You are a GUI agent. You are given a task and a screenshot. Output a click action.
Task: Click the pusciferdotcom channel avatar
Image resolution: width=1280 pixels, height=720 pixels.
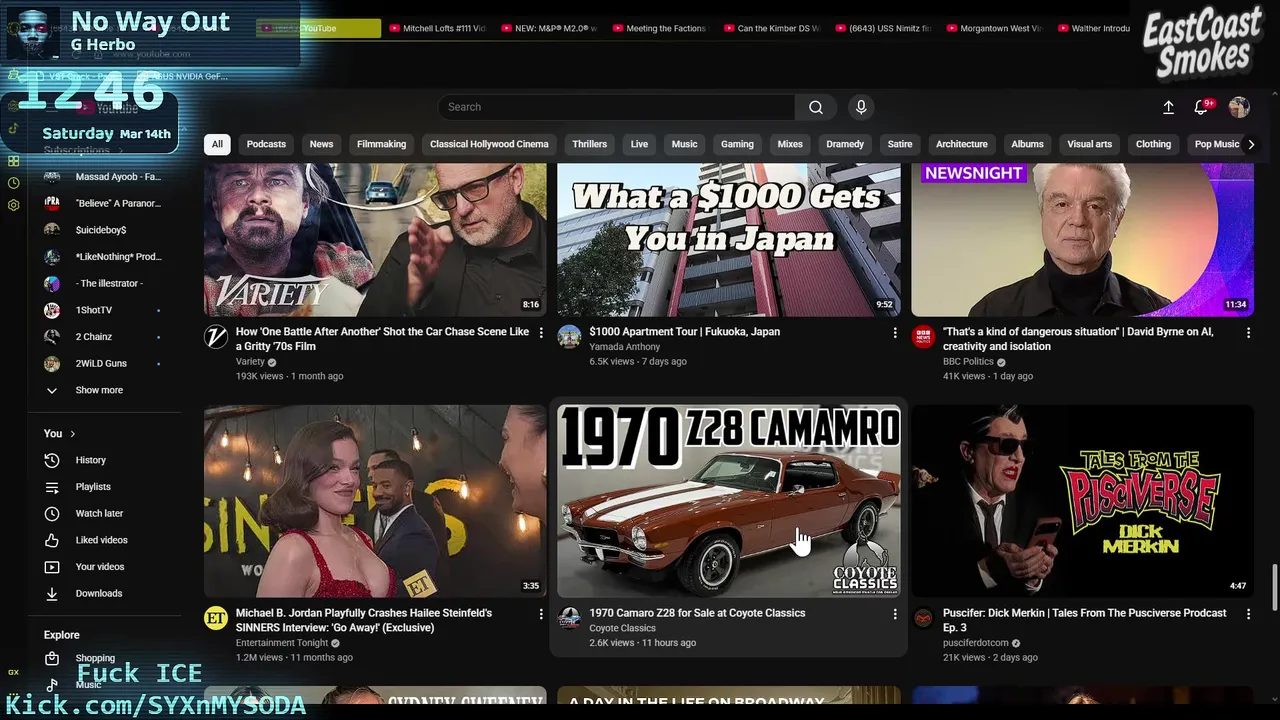pos(923,618)
